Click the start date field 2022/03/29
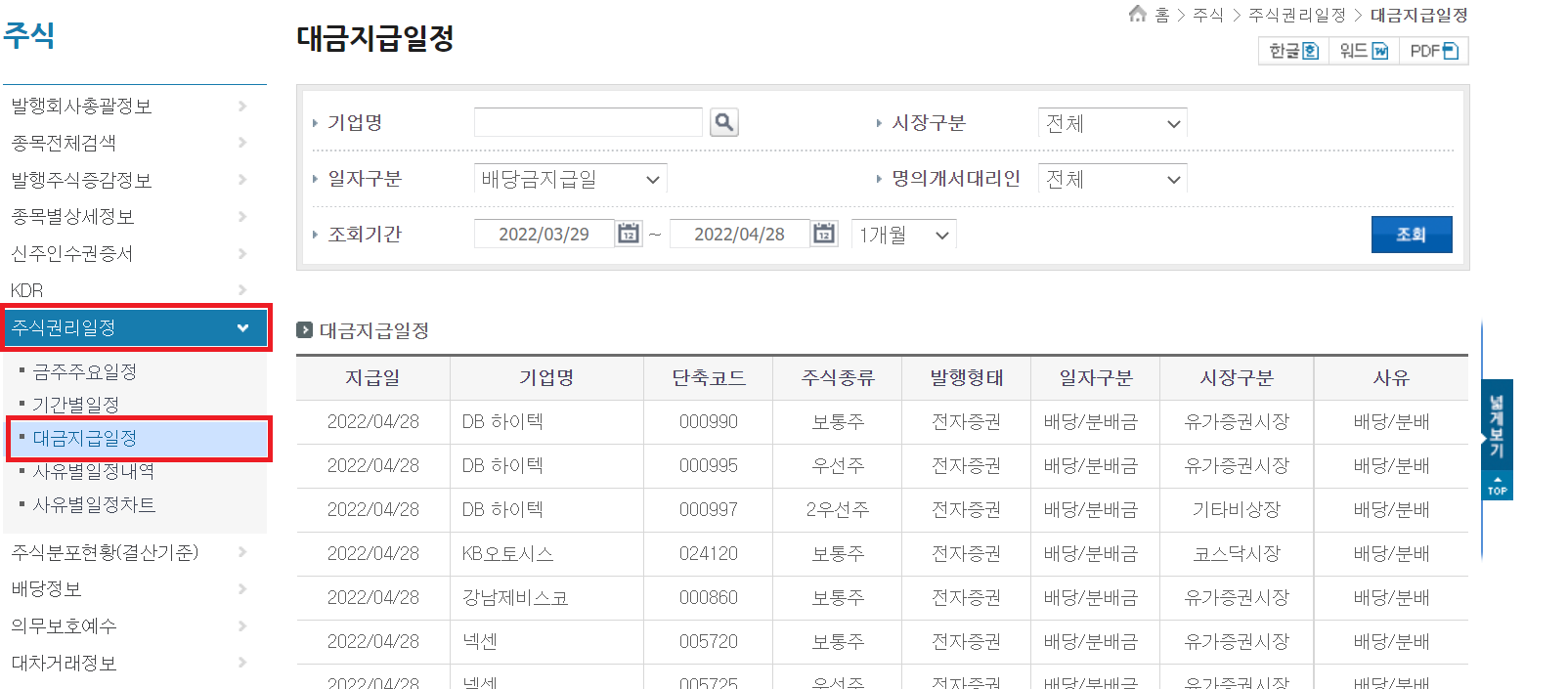The image size is (1568, 689). (544, 234)
